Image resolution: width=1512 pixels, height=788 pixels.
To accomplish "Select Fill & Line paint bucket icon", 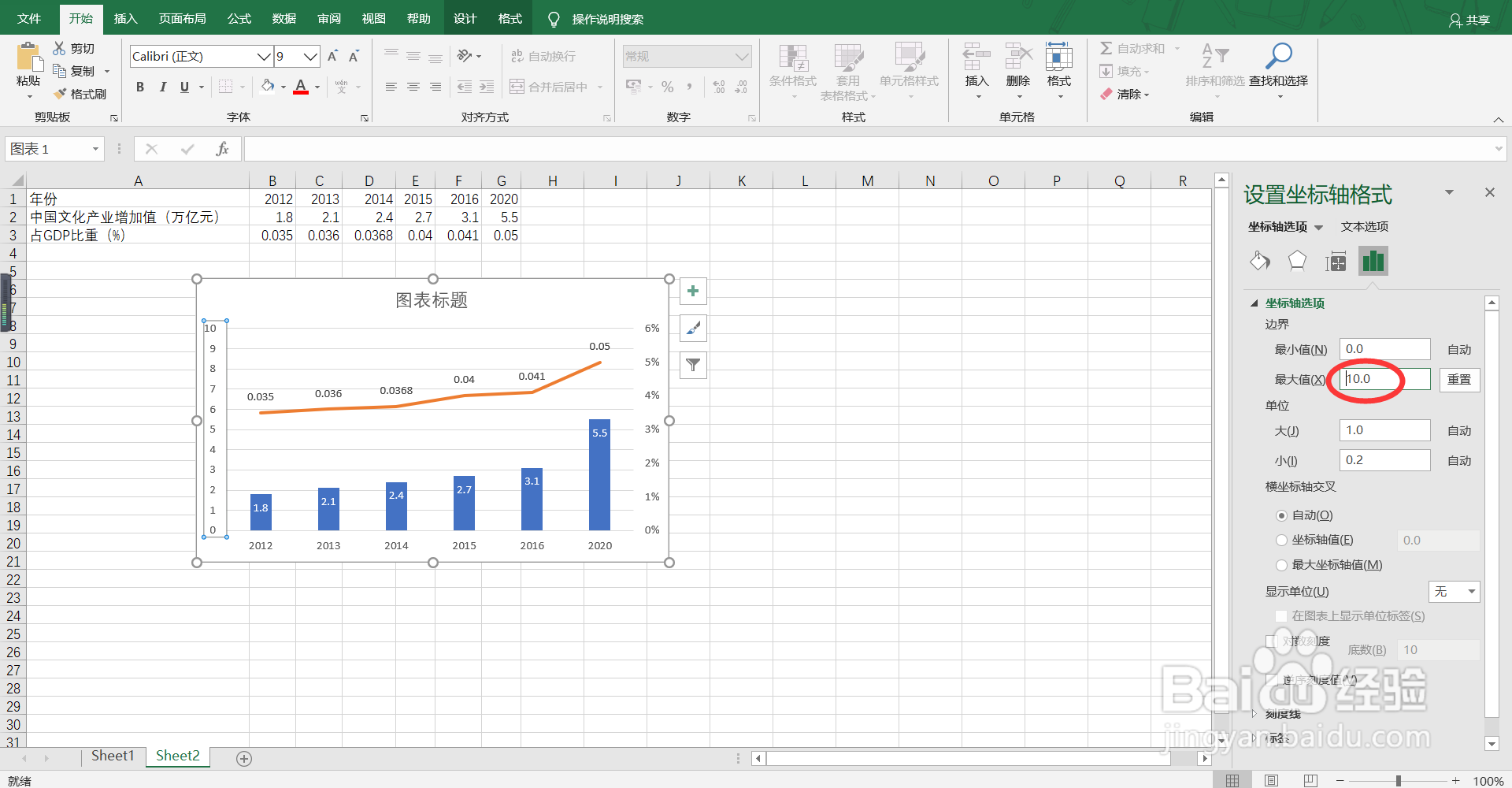I will pos(1260,261).
